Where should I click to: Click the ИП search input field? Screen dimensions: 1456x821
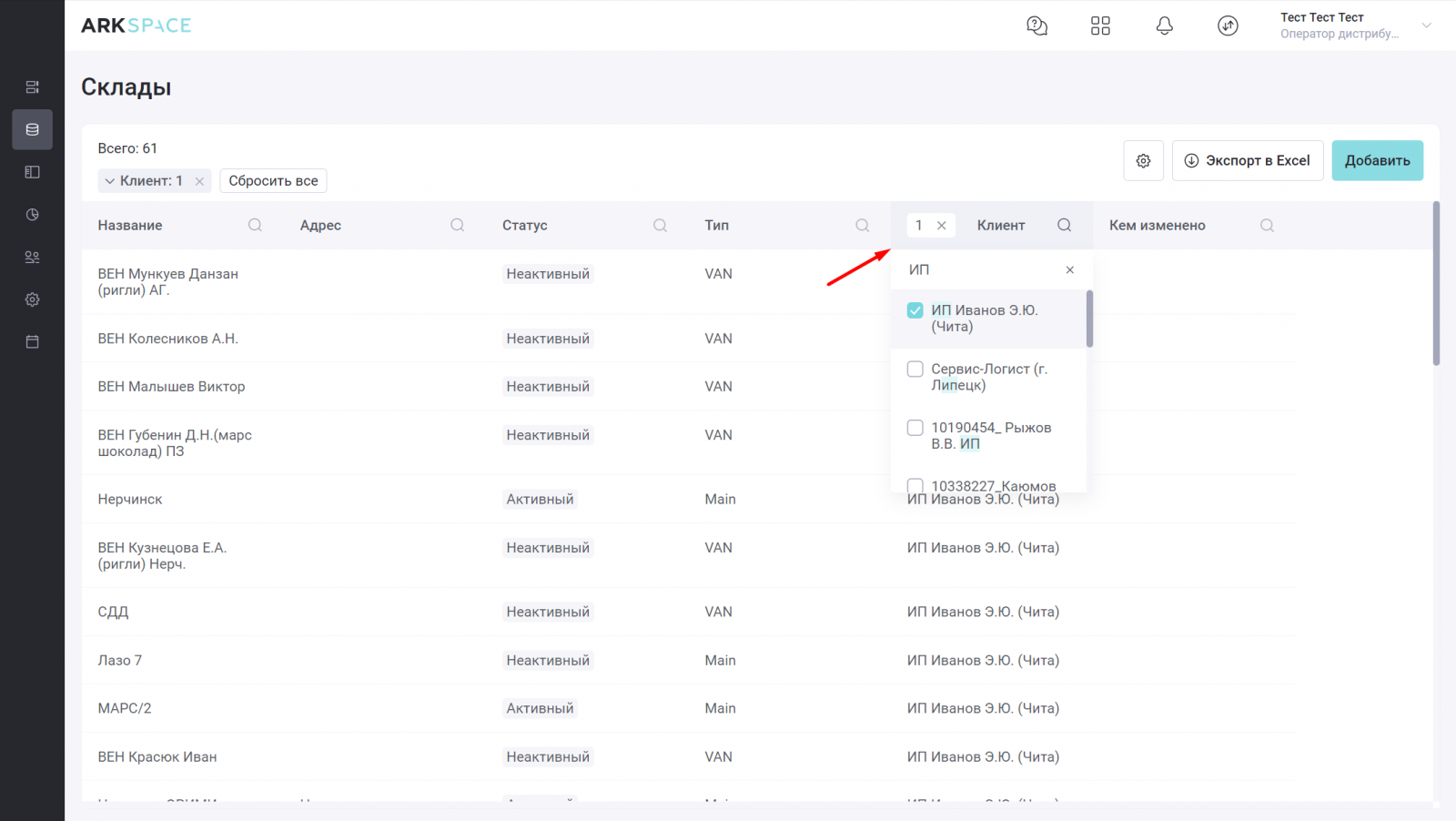point(981,269)
